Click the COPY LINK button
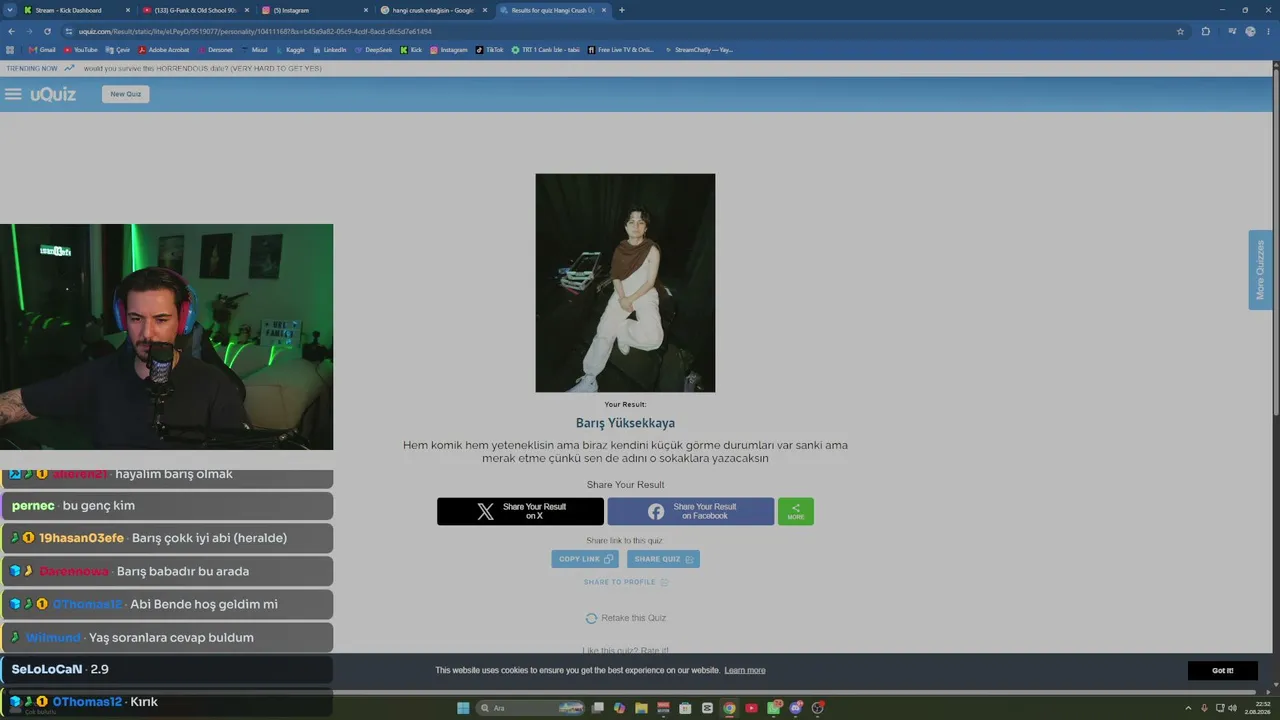Viewport: 1280px width, 720px height. pyautogui.click(x=585, y=559)
